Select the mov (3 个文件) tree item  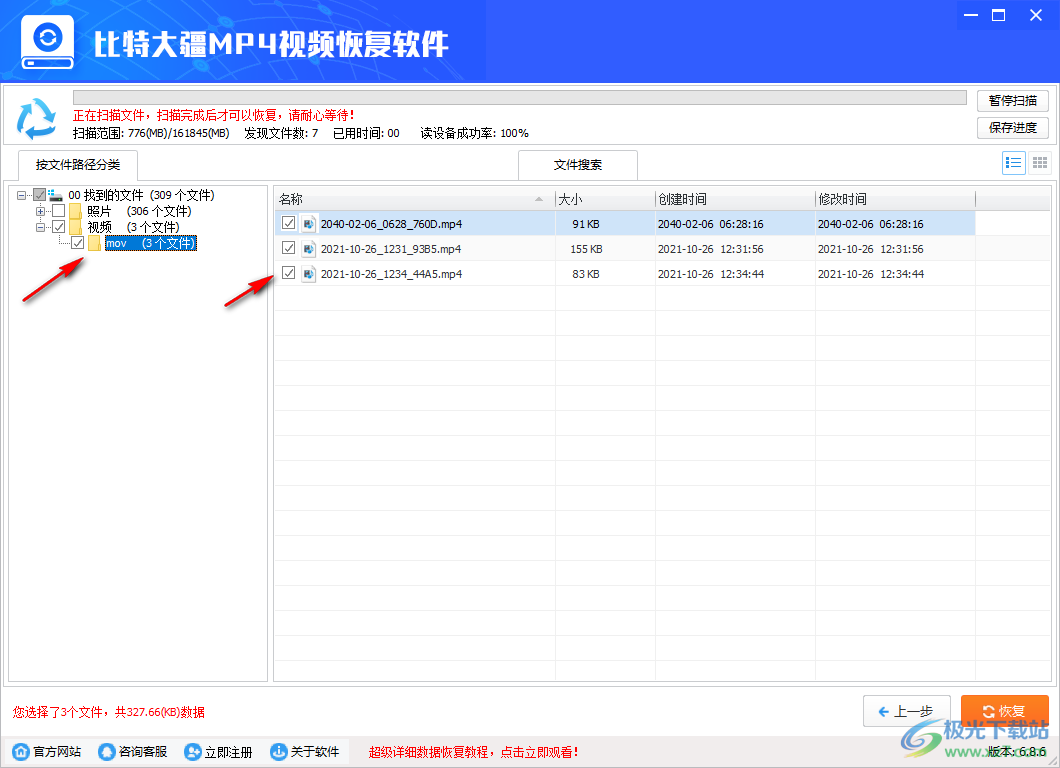(151, 243)
